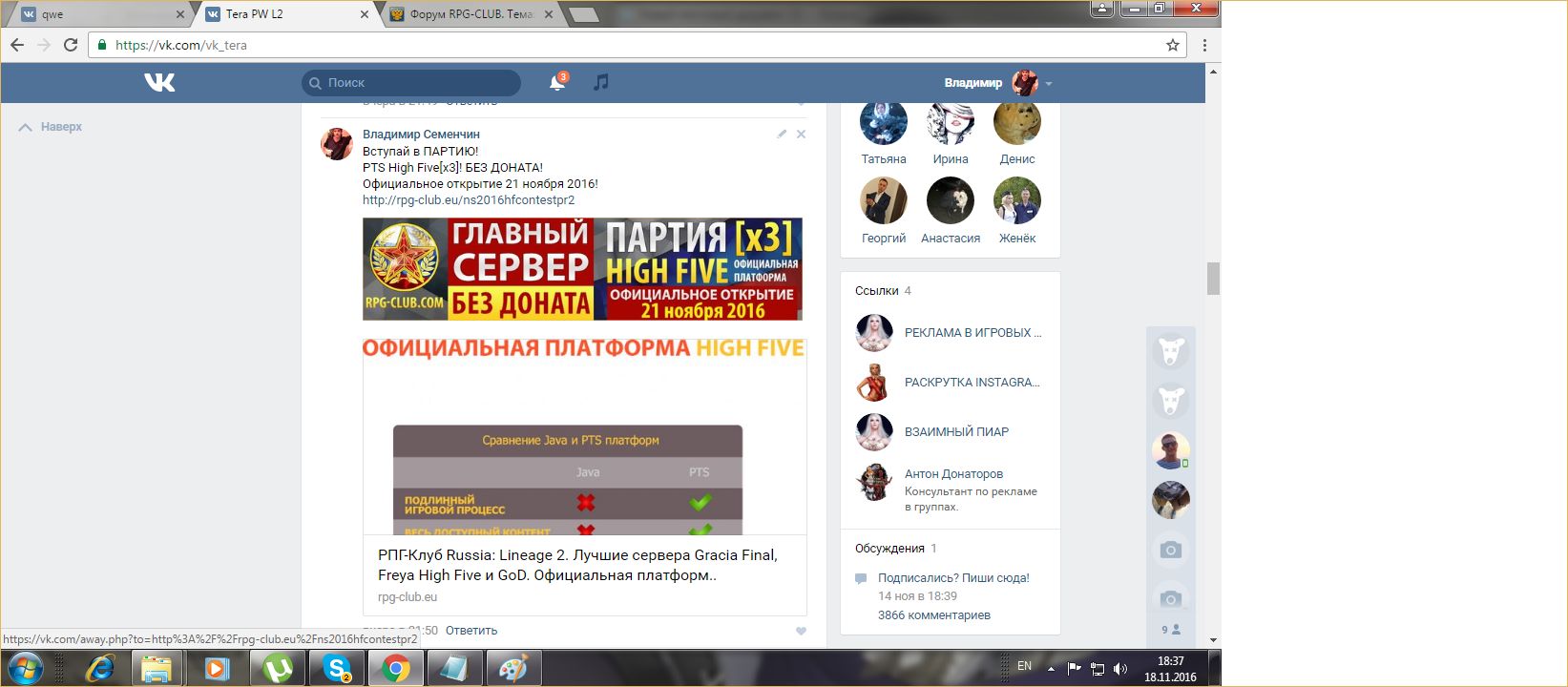
Task: Open the VK music note icon
Action: (x=600, y=83)
